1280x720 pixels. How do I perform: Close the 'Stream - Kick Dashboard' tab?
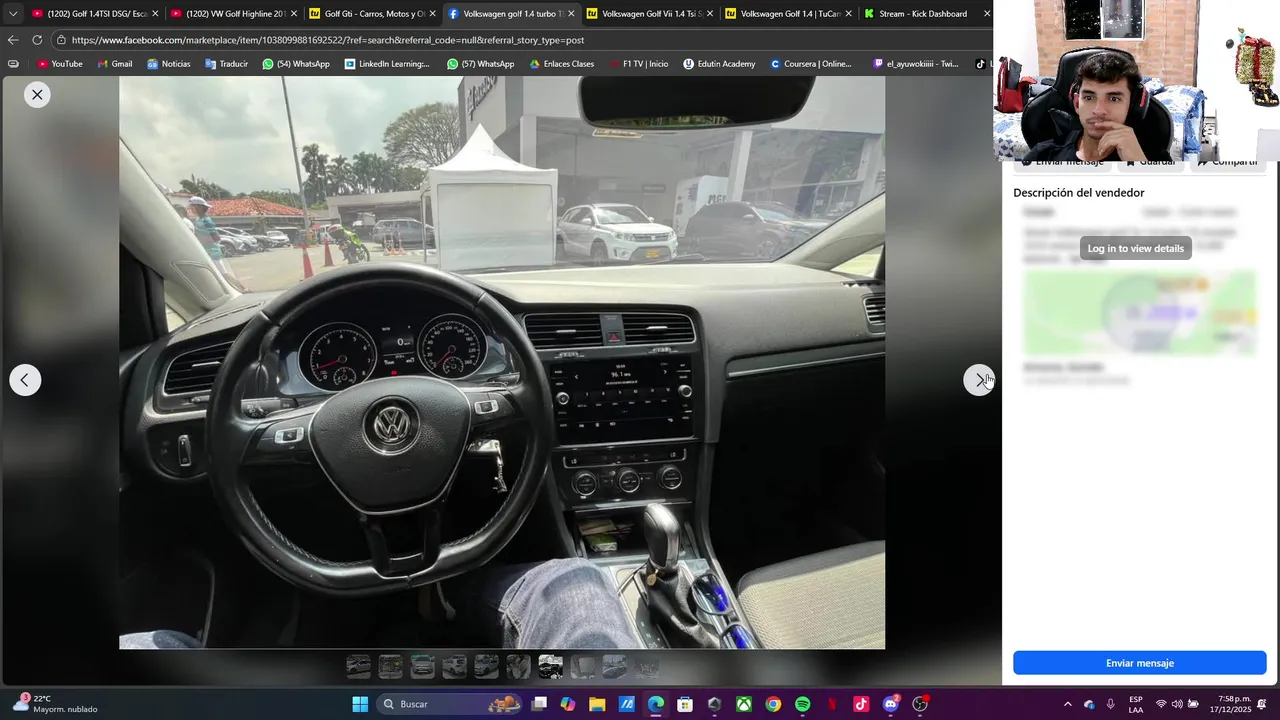[987, 14]
